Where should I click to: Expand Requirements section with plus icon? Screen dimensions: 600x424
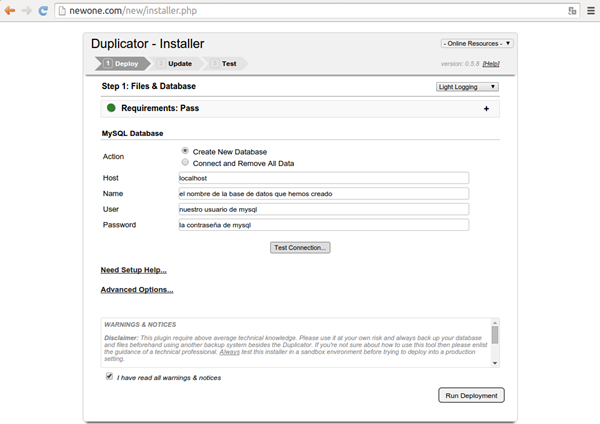486,108
